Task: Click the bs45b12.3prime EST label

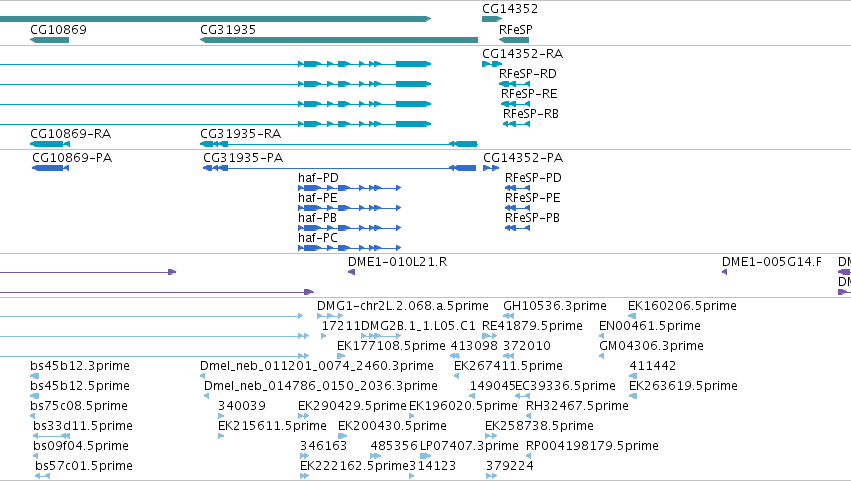Action: point(80,366)
